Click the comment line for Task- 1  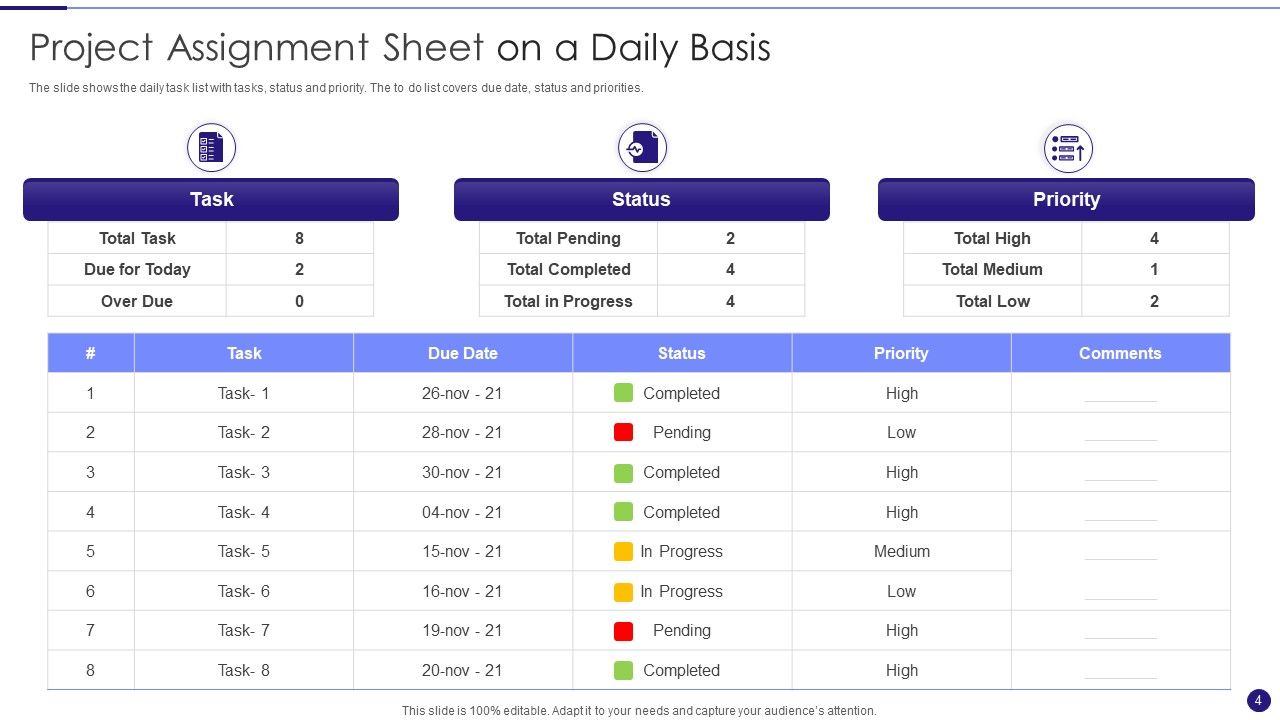pos(1120,400)
